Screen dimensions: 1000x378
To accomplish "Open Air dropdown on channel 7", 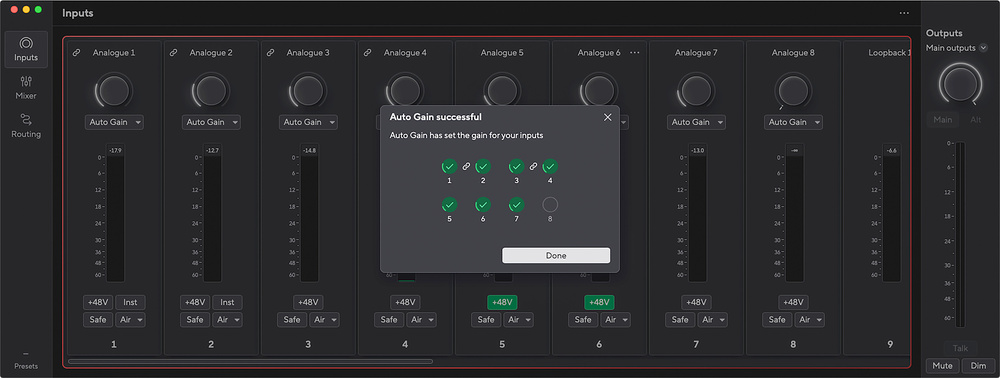I will [712, 319].
